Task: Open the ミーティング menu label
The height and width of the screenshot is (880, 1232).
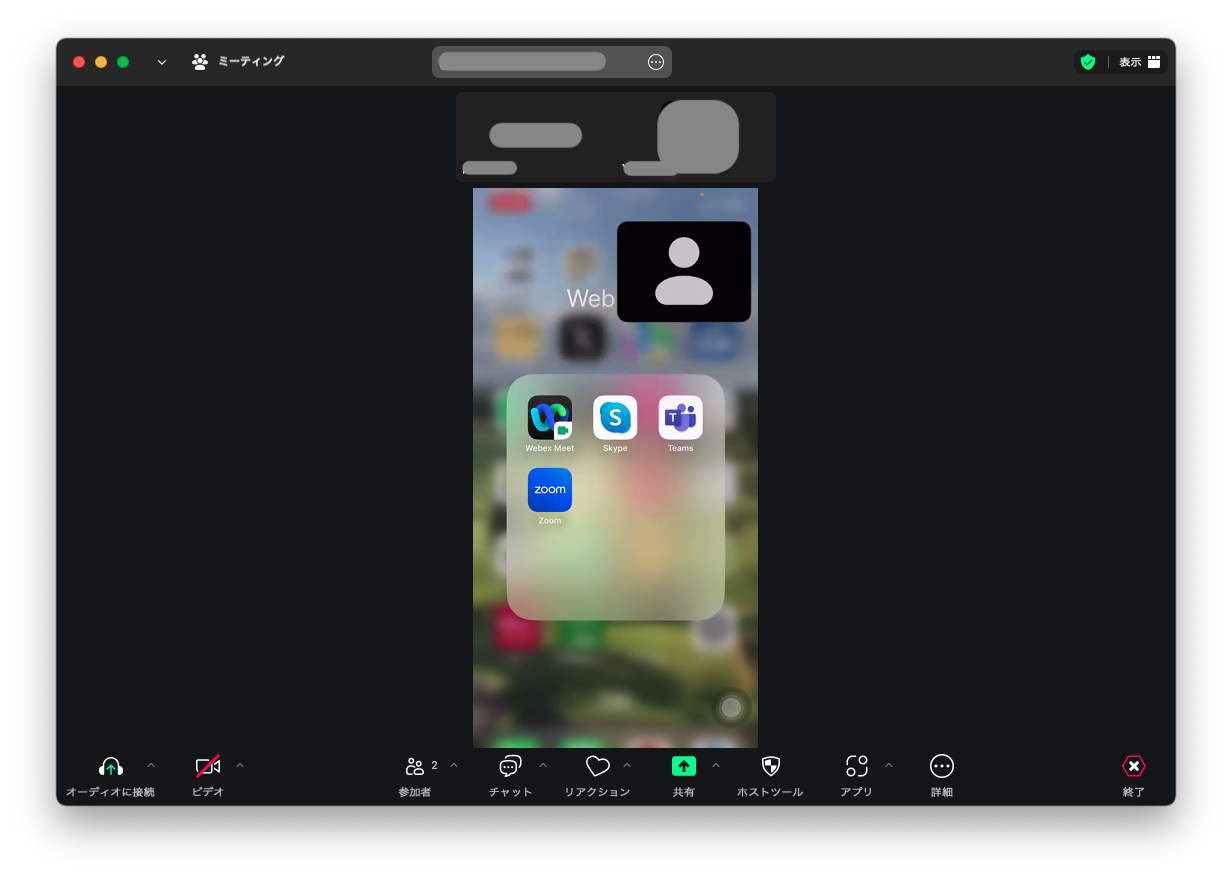Action: 251,62
